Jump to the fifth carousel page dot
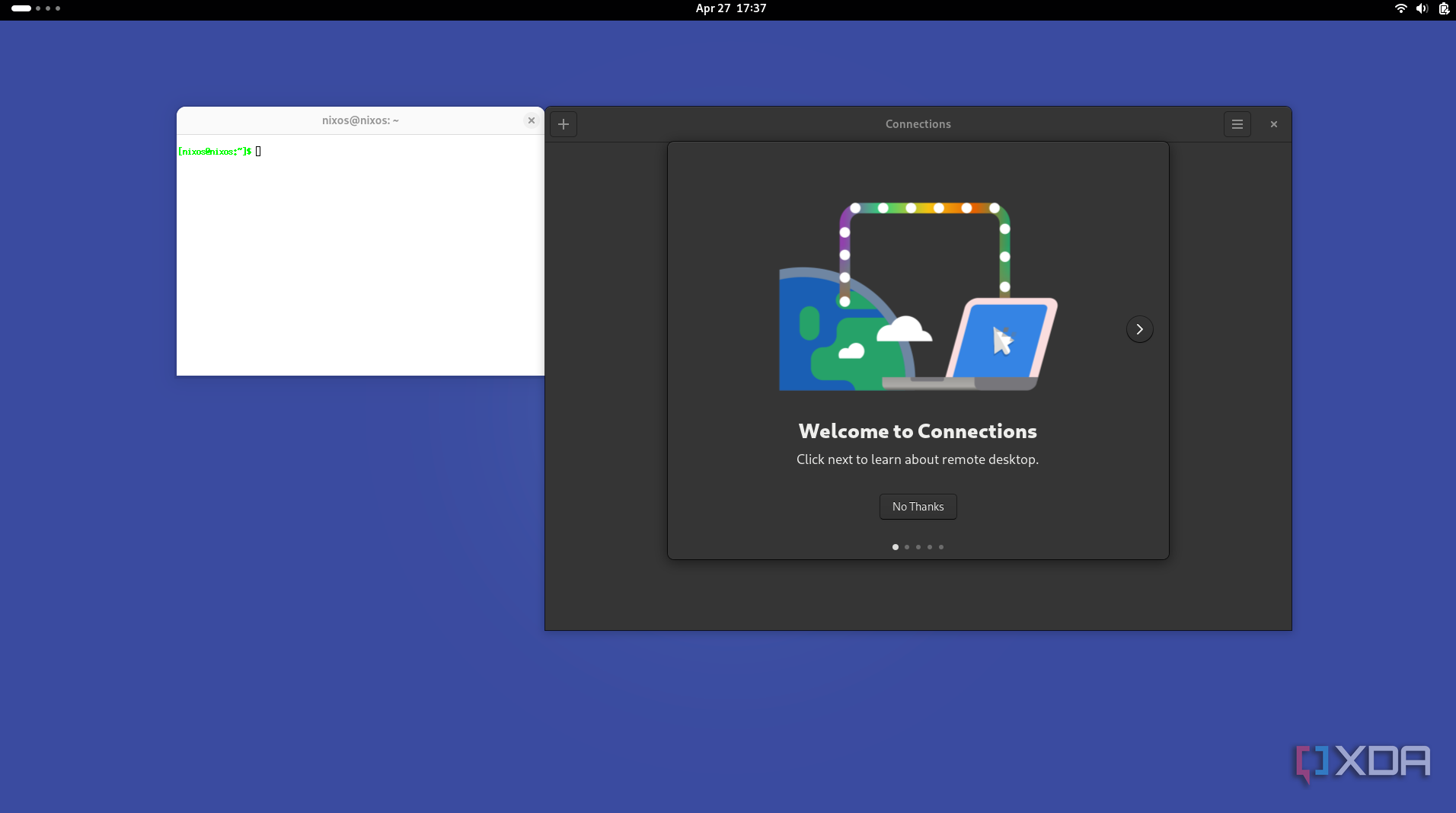1456x813 pixels. tap(941, 547)
